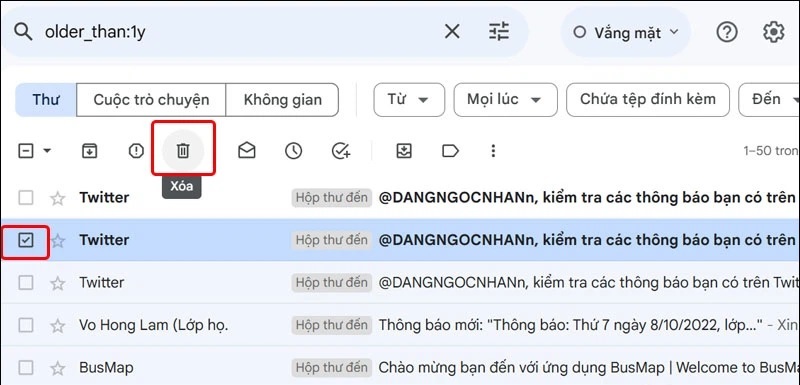
Task: Expand select-all dropdown arrow
Action: pos(47,151)
